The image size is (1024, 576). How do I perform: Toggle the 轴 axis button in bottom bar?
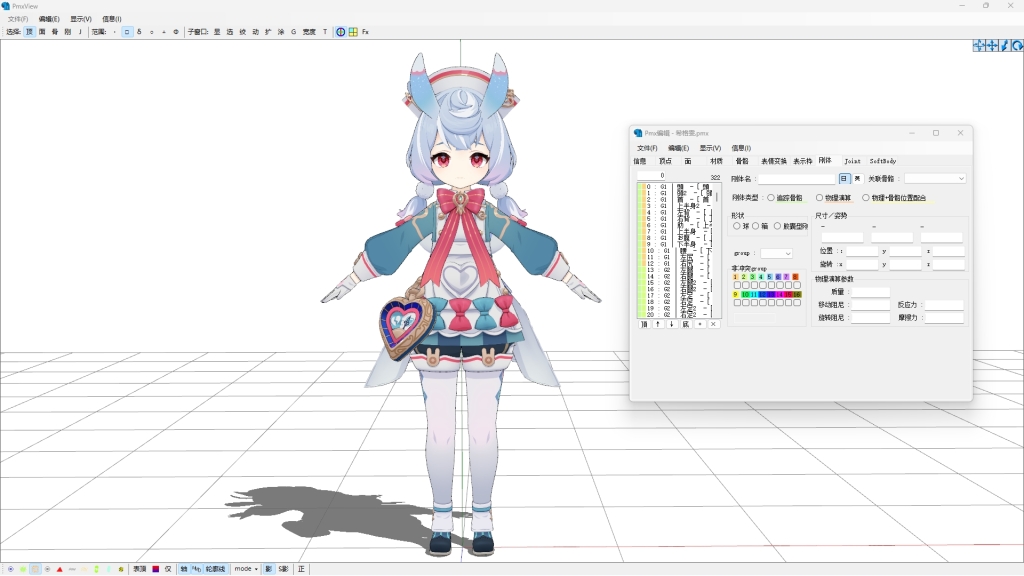click(184, 569)
